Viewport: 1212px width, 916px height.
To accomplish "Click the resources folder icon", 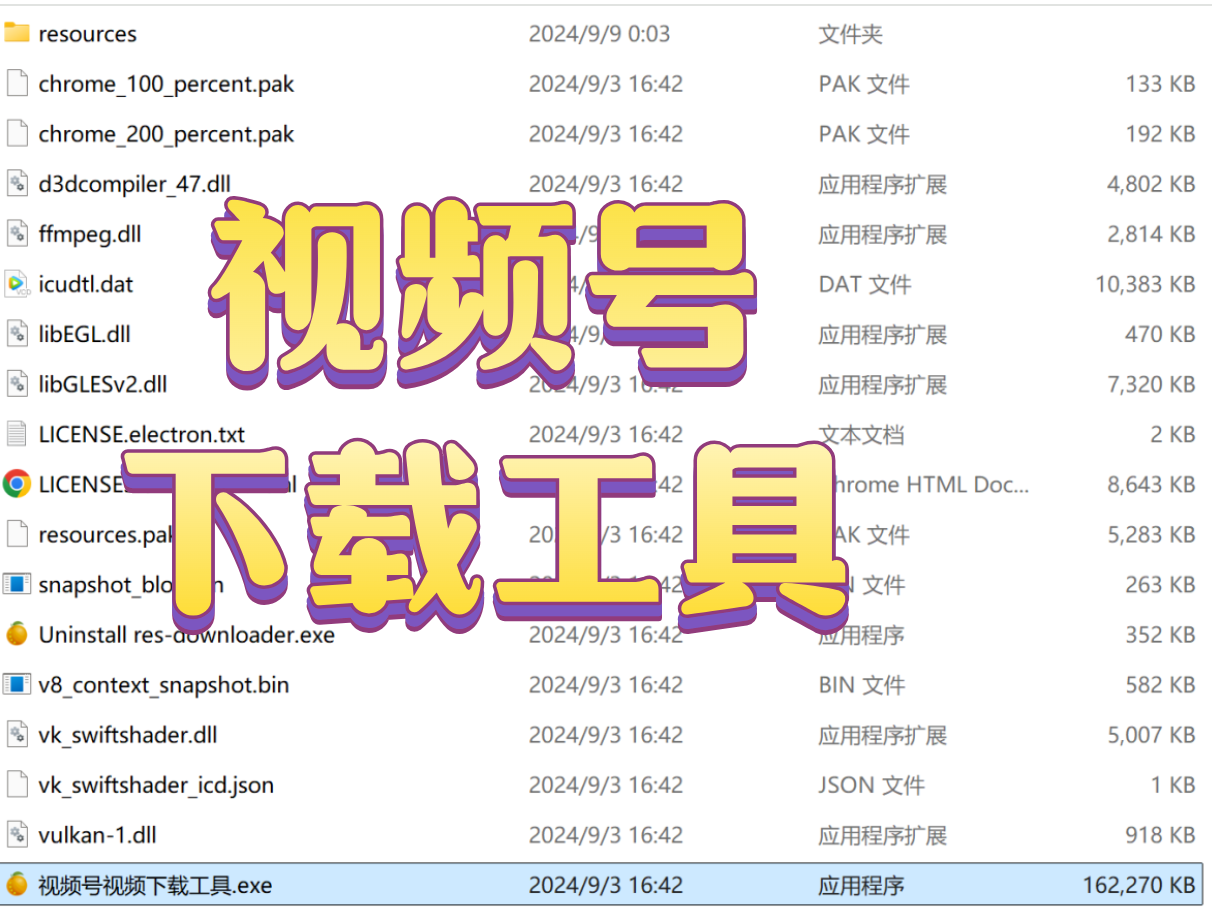I will pyautogui.click(x=17, y=33).
